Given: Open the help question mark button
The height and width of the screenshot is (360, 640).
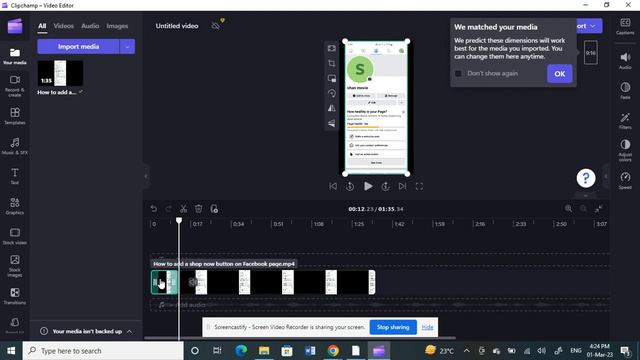Looking at the screenshot, I should point(586,178).
